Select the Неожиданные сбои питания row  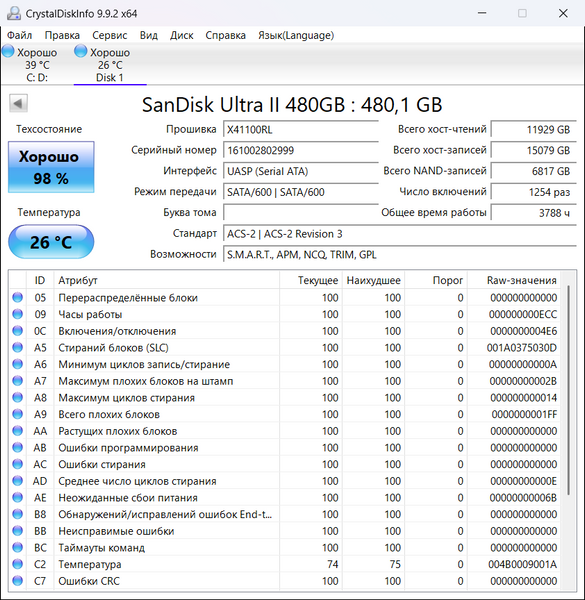coord(285,497)
